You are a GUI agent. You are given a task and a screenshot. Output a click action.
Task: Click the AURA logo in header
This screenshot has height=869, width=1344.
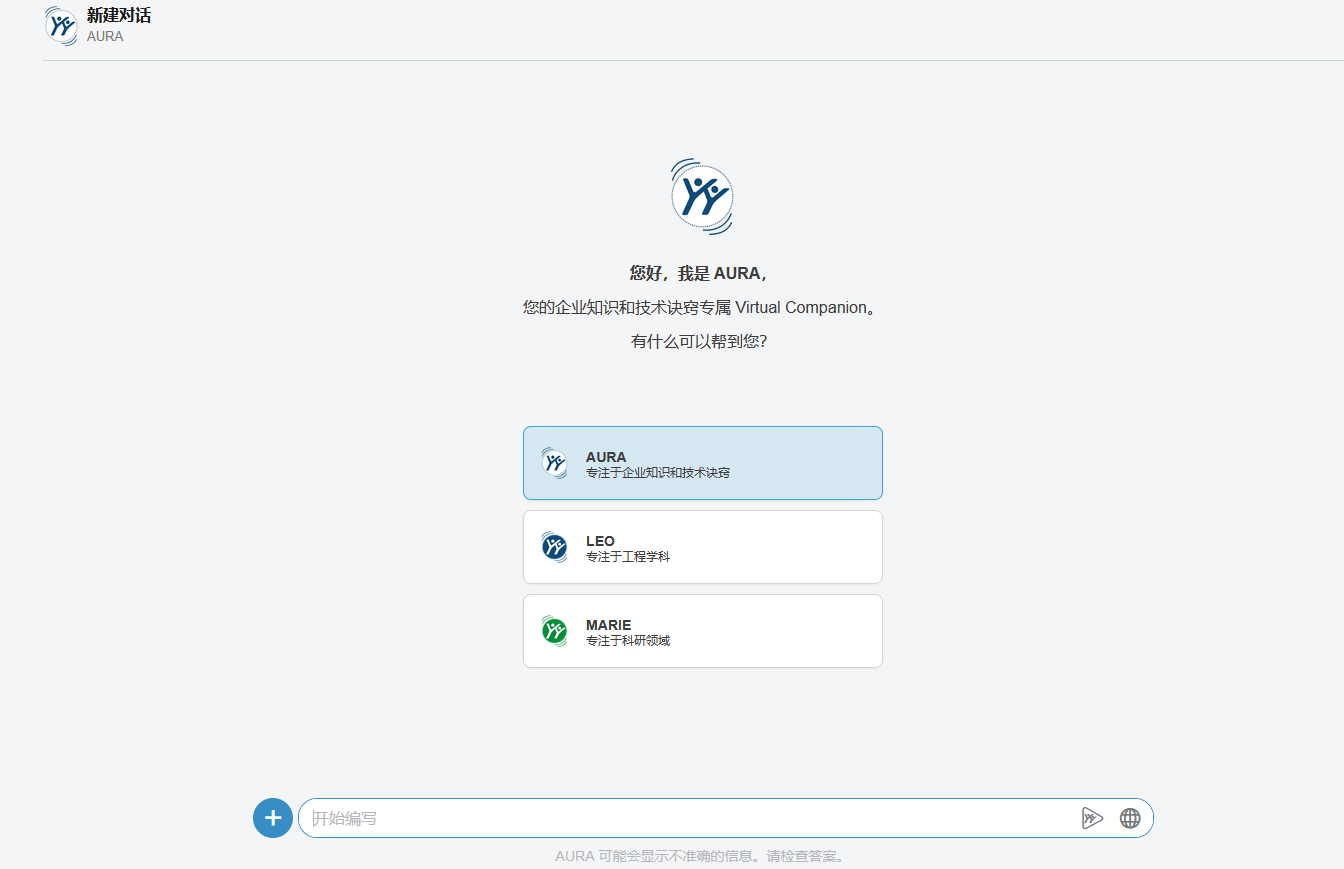(x=61, y=25)
